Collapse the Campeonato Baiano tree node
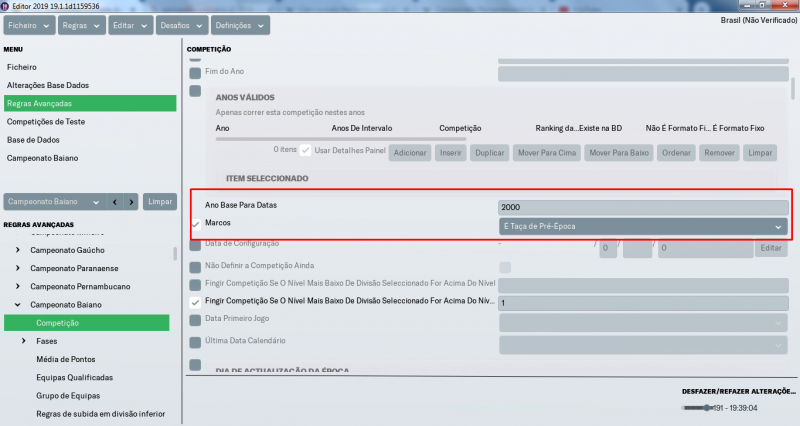 18,304
